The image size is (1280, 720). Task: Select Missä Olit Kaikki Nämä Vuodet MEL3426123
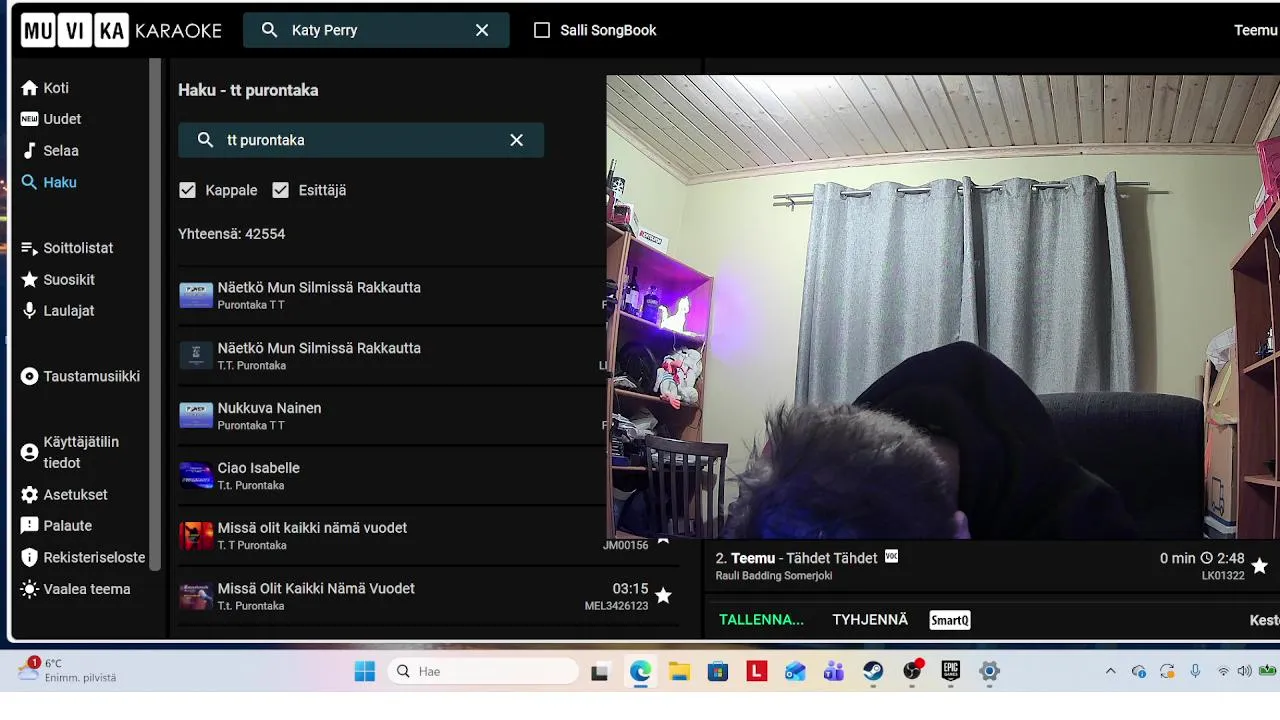(428, 597)
